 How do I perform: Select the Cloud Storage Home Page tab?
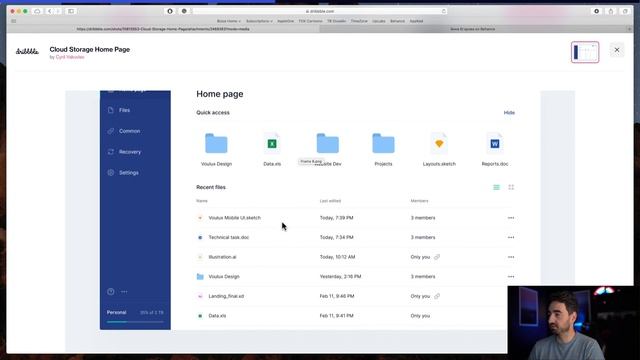163,29
